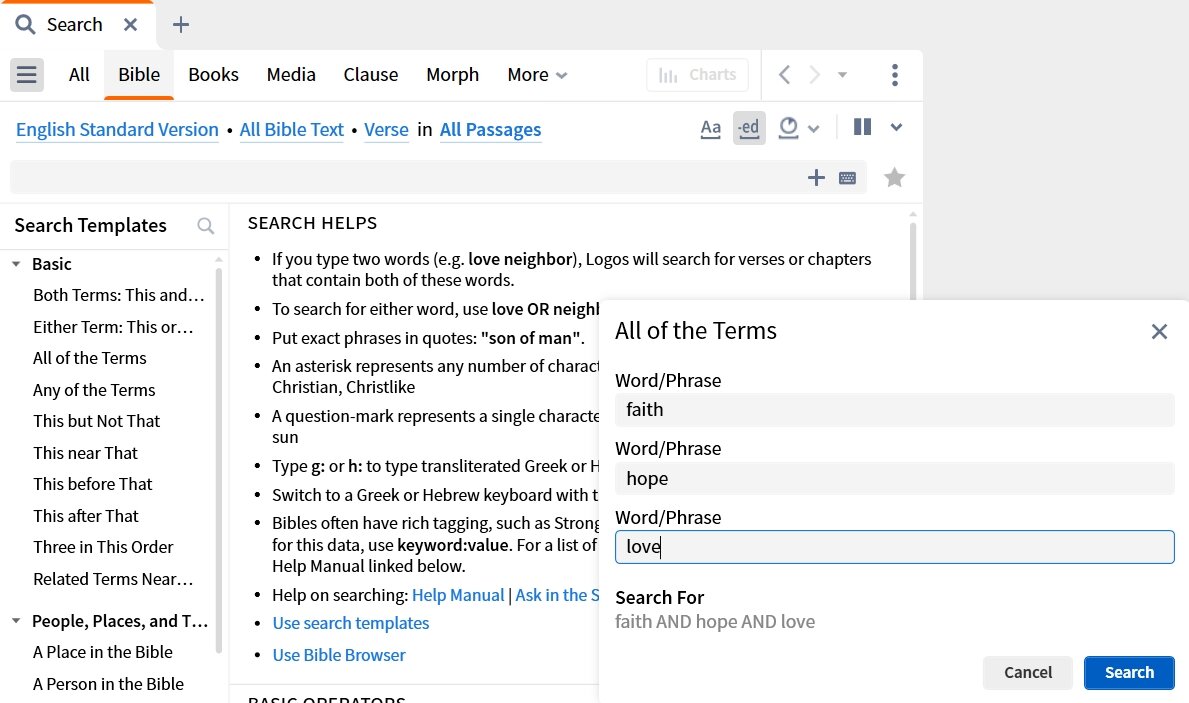1189x703 pixels.
Task: Expand the view layout dropdown chevron
Action: [x=896, y=127]
